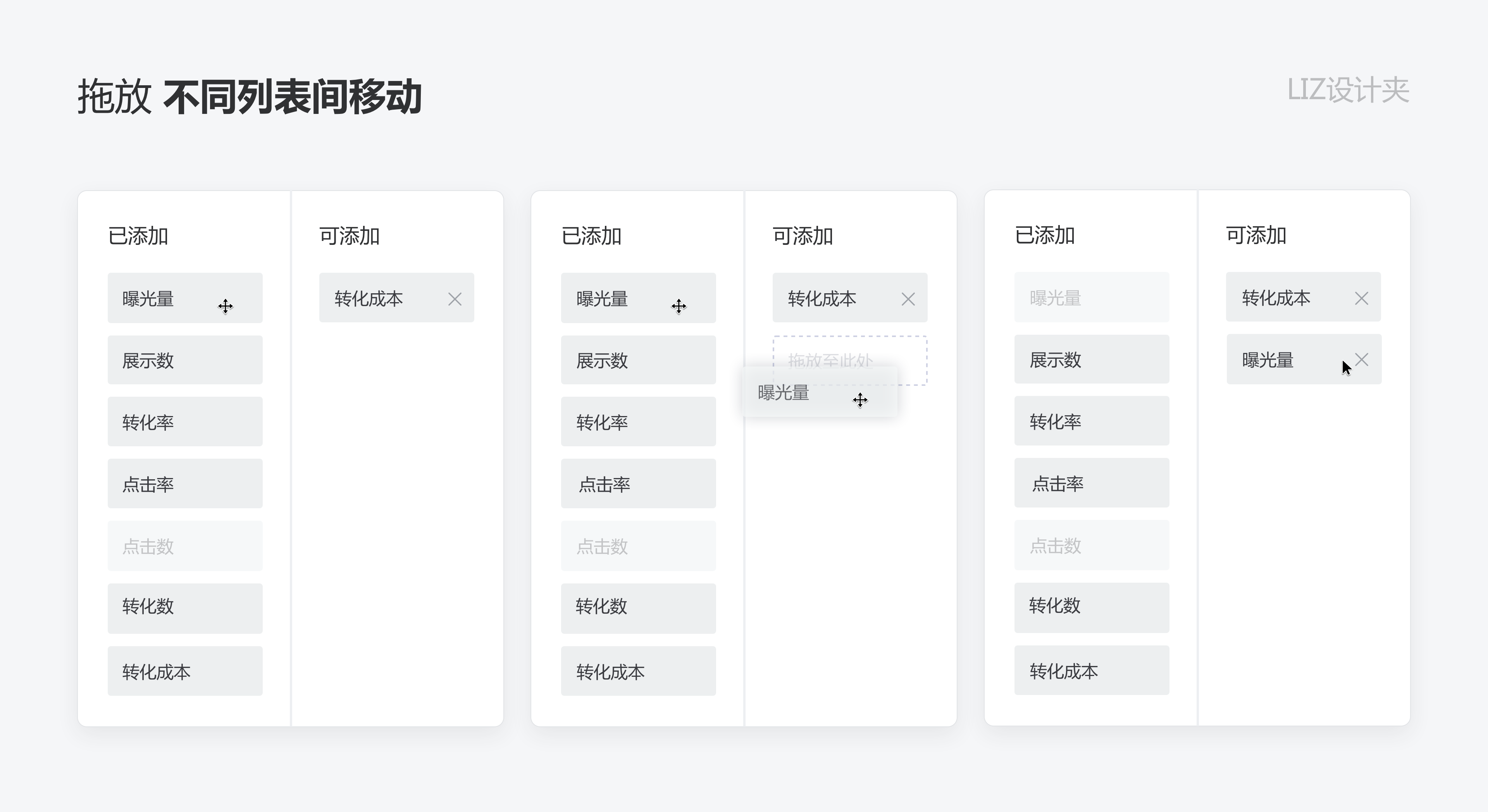Select 转化率 in the middle panel

coord(638,421)
